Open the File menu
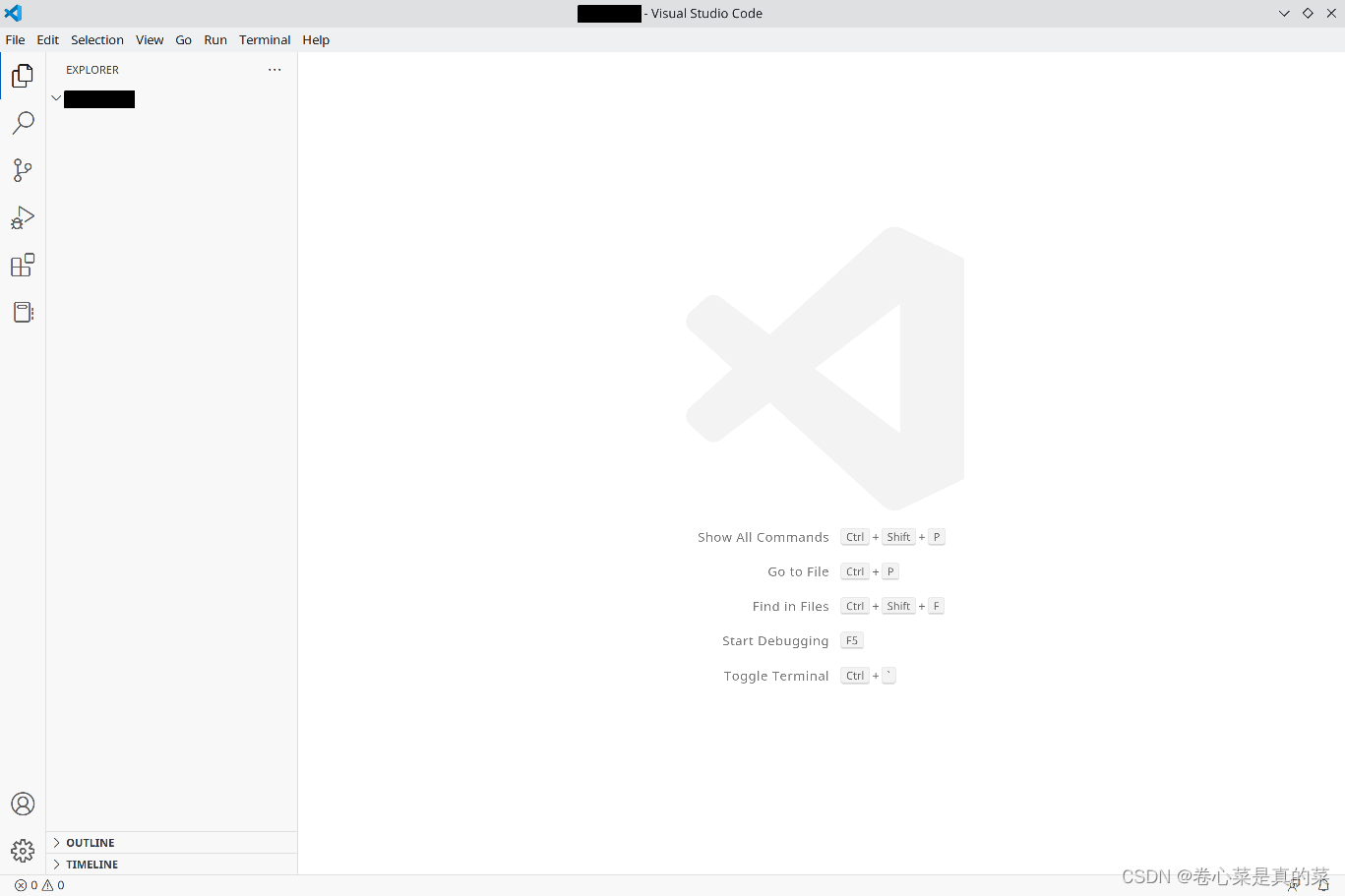1345x896 pixels. 16,40
